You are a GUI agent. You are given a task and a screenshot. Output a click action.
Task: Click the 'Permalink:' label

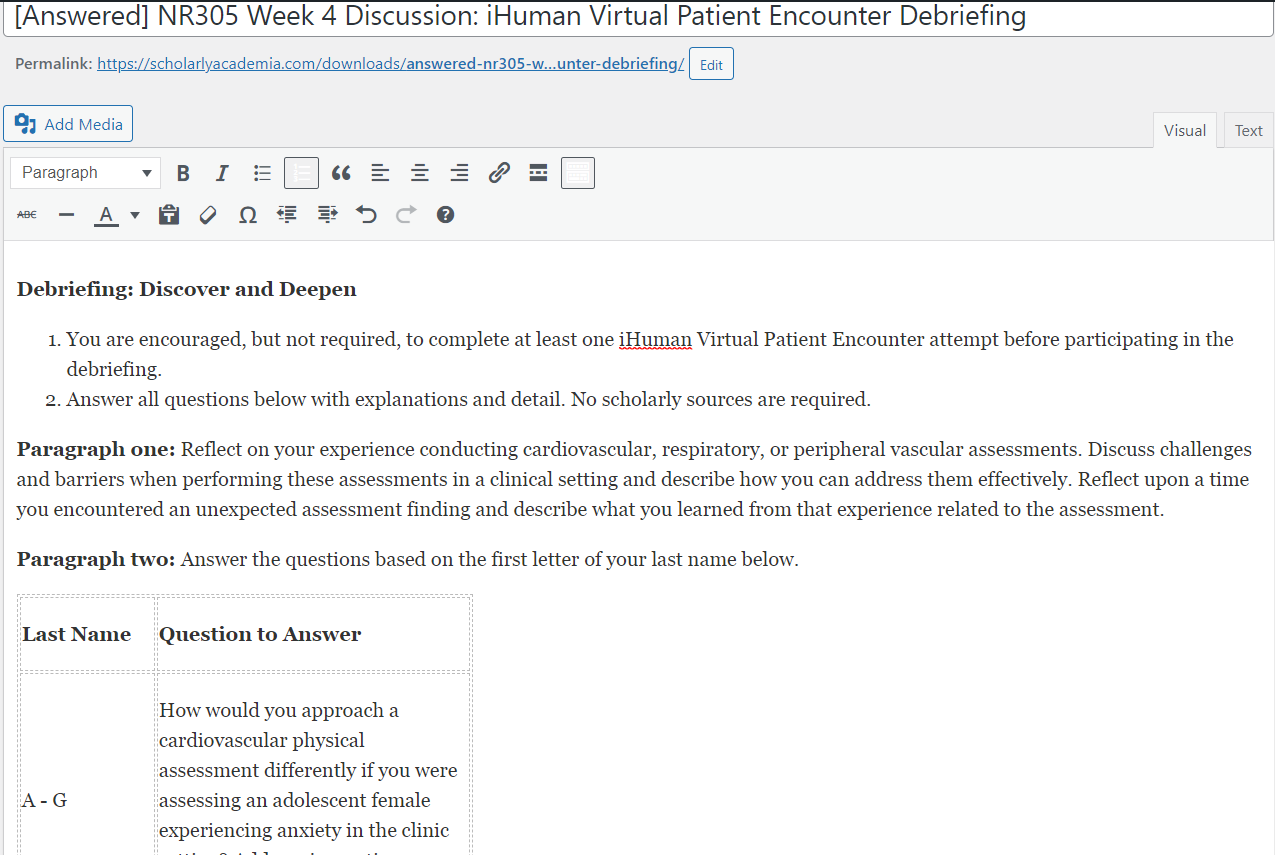click(x=54, y=64)
